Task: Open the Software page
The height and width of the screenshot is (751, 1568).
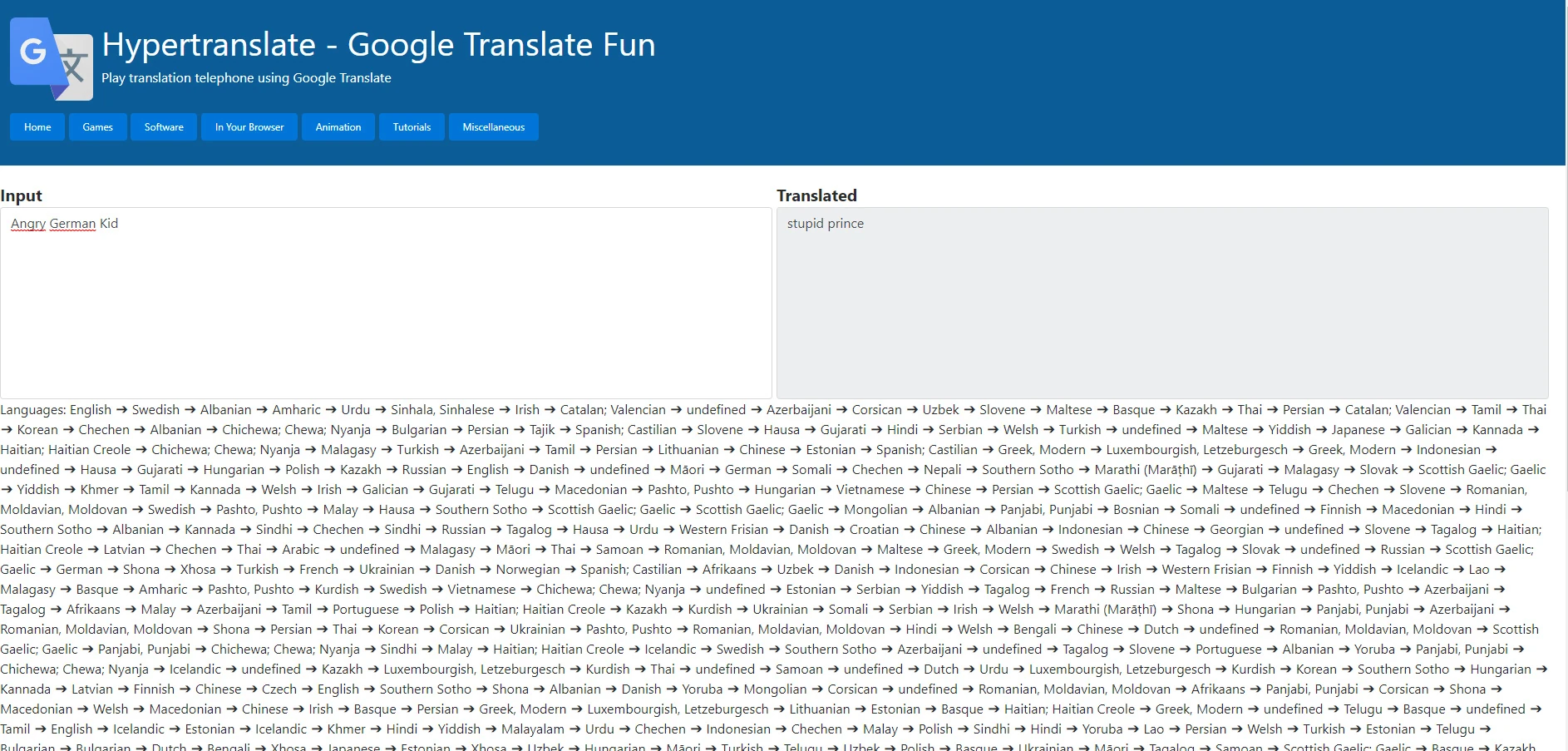Action: coord(163,126)
